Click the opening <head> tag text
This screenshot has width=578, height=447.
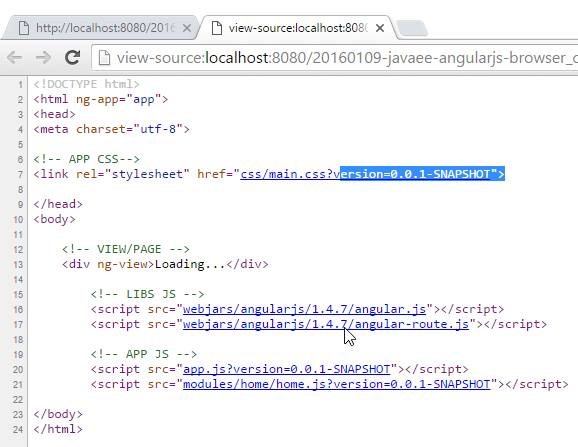[55, 114]
